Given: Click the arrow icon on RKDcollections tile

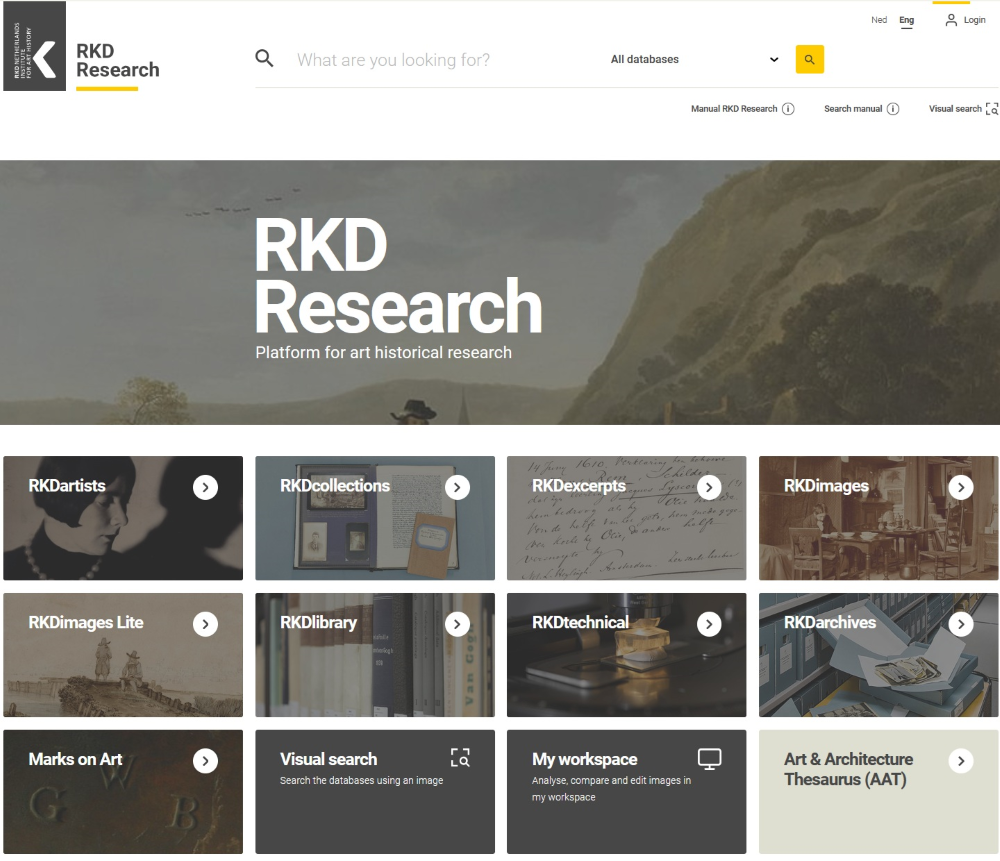Looking at the screenshot, I should click(x=457, y=487).
